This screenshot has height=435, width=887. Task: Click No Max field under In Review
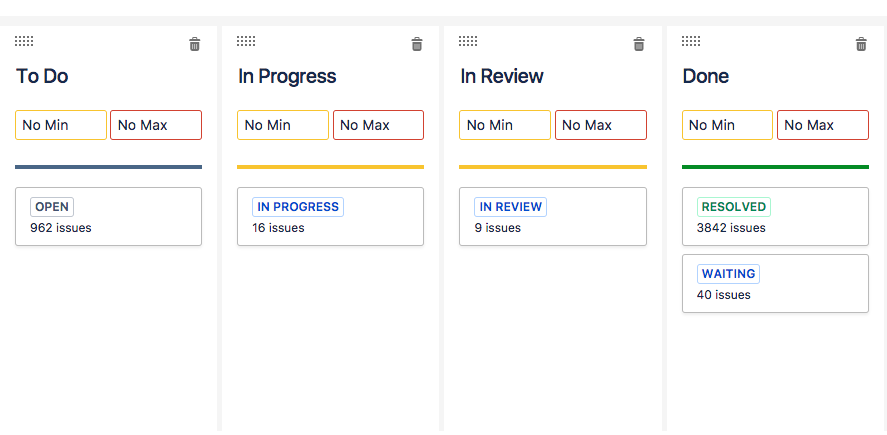(x=601, y=125)
